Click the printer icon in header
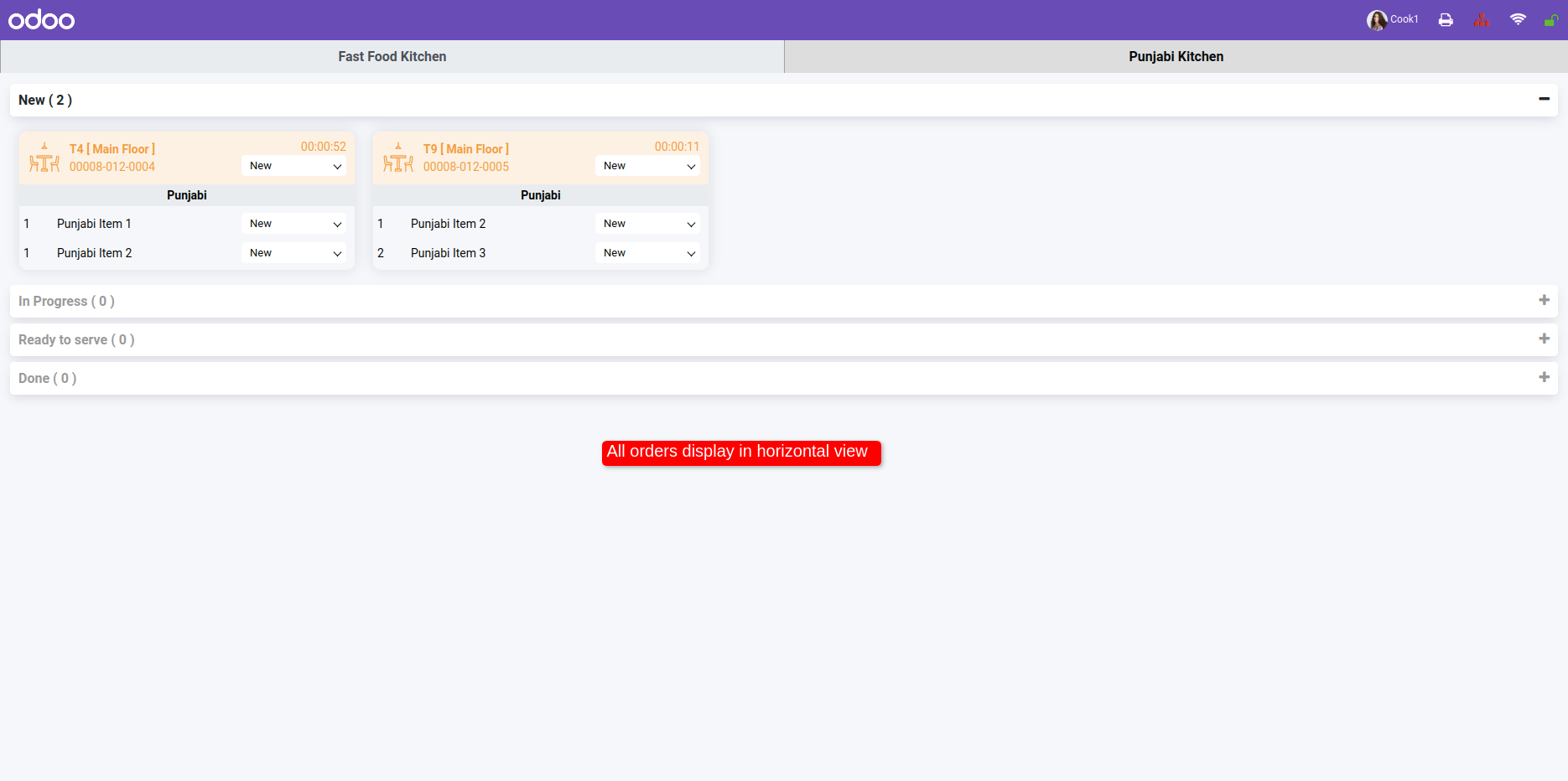1568x781 pixels. (1446, 20)
